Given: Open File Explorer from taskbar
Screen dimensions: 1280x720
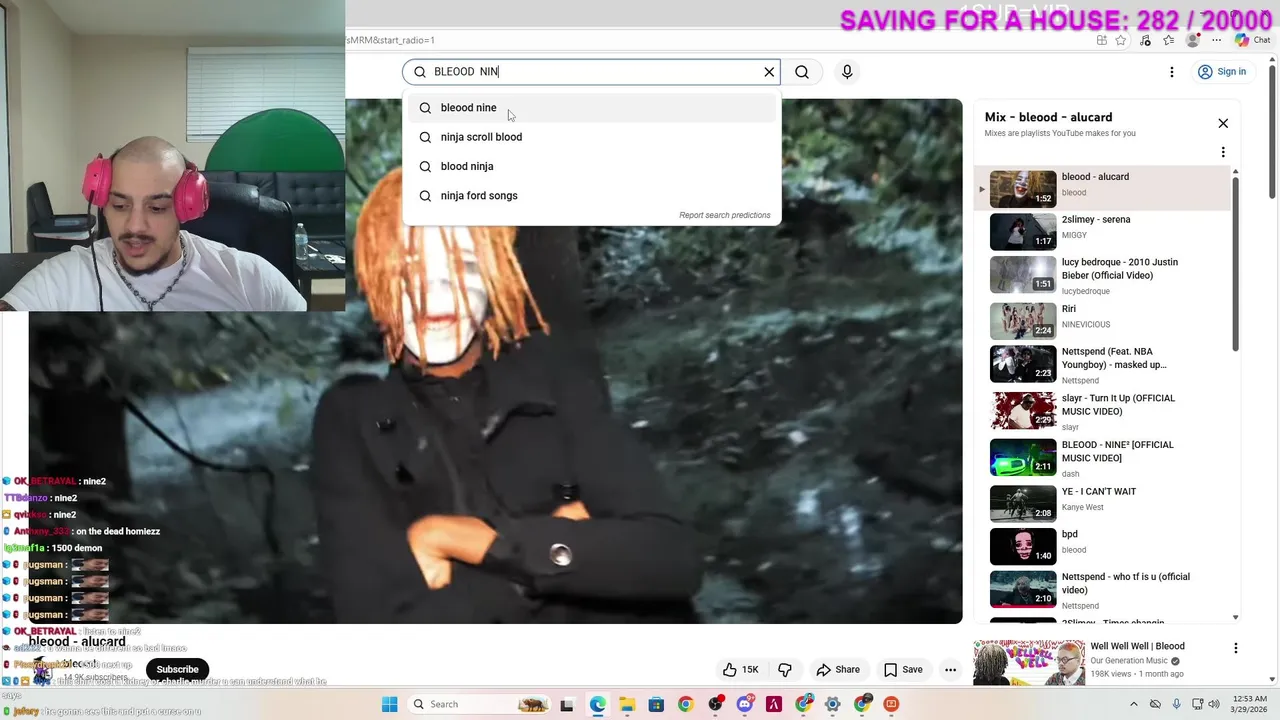Looking at the screenshot, I should 627,704.
